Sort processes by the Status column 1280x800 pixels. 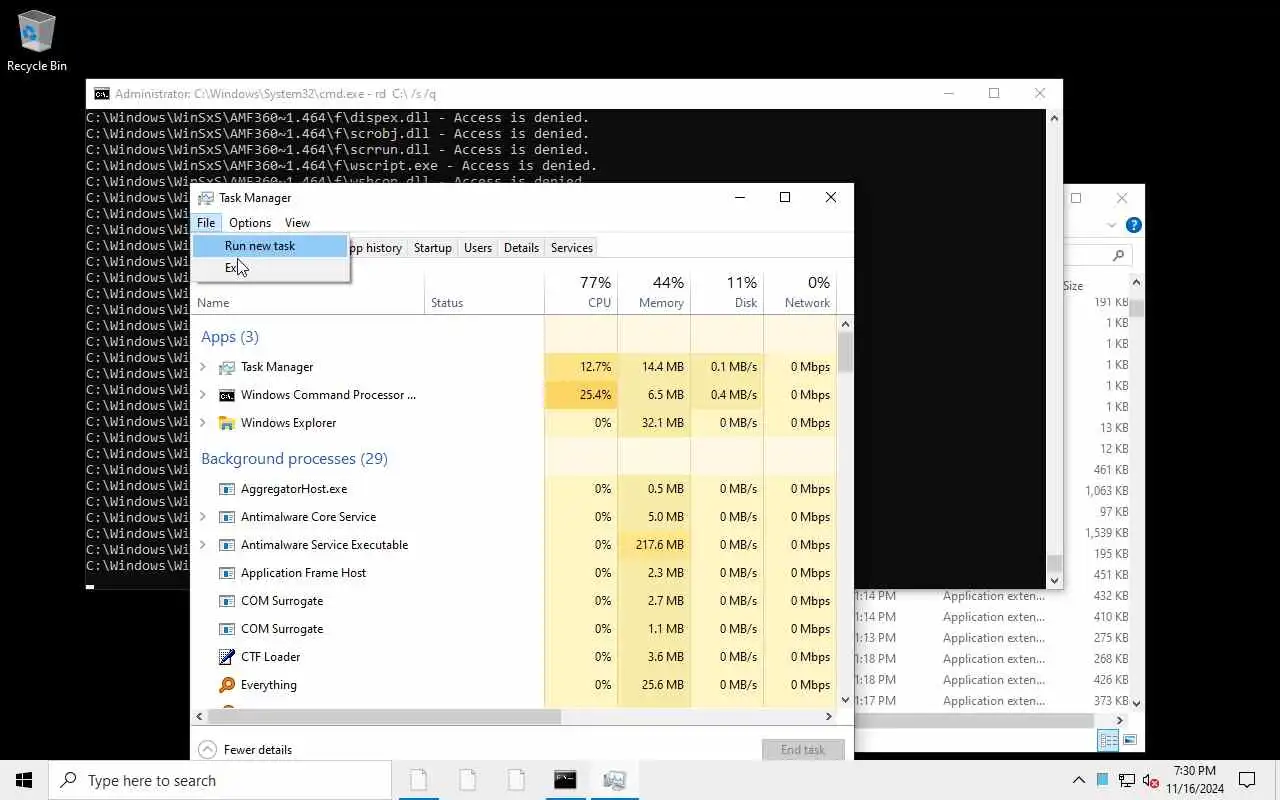point(484,292)
